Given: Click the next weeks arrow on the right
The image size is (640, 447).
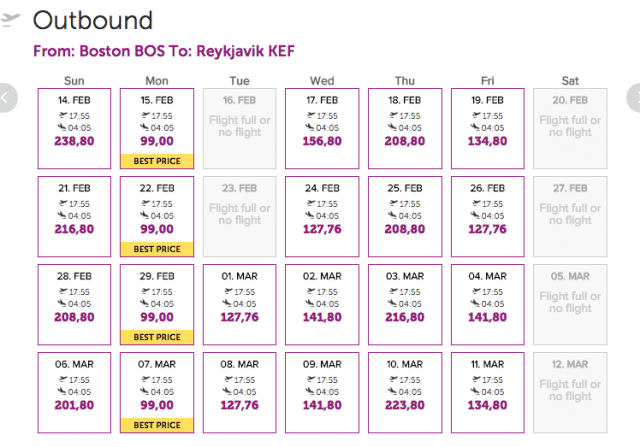Looking at the screenshot, I should pos(633,98).
